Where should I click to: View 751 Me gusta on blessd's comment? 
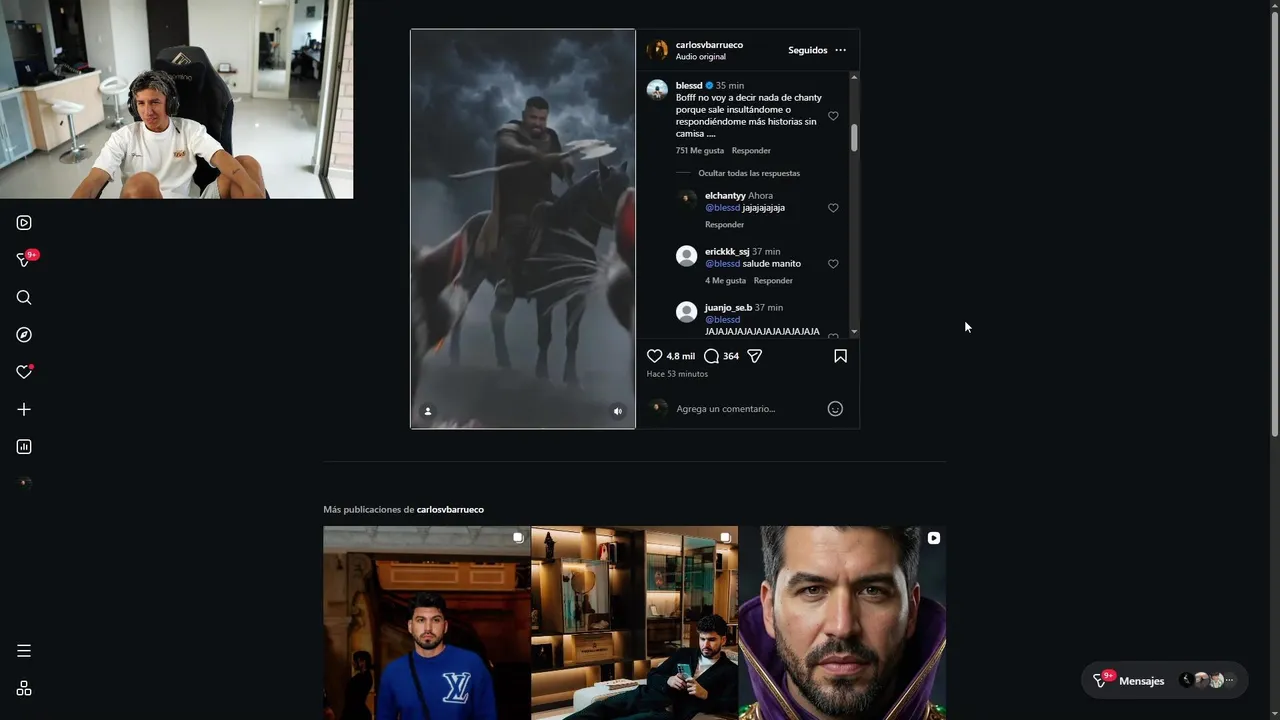pos(699,151)
